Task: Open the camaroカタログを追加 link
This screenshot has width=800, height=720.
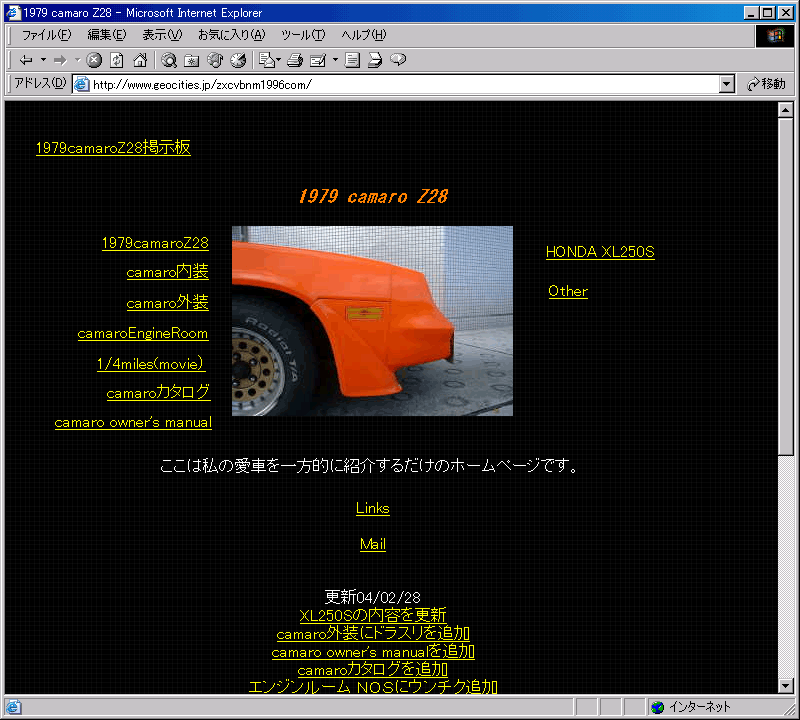Action: [373, 669]
